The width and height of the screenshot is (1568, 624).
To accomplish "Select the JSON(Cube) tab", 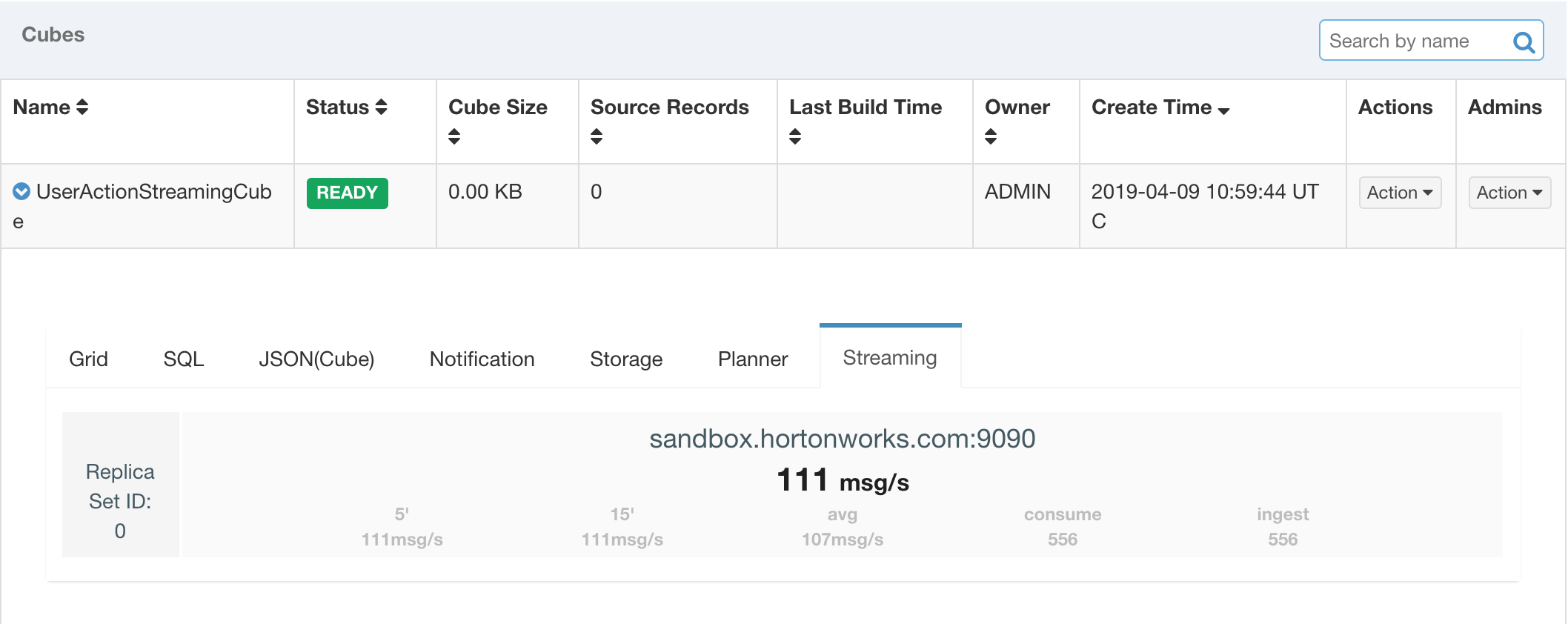I will 316,359.
